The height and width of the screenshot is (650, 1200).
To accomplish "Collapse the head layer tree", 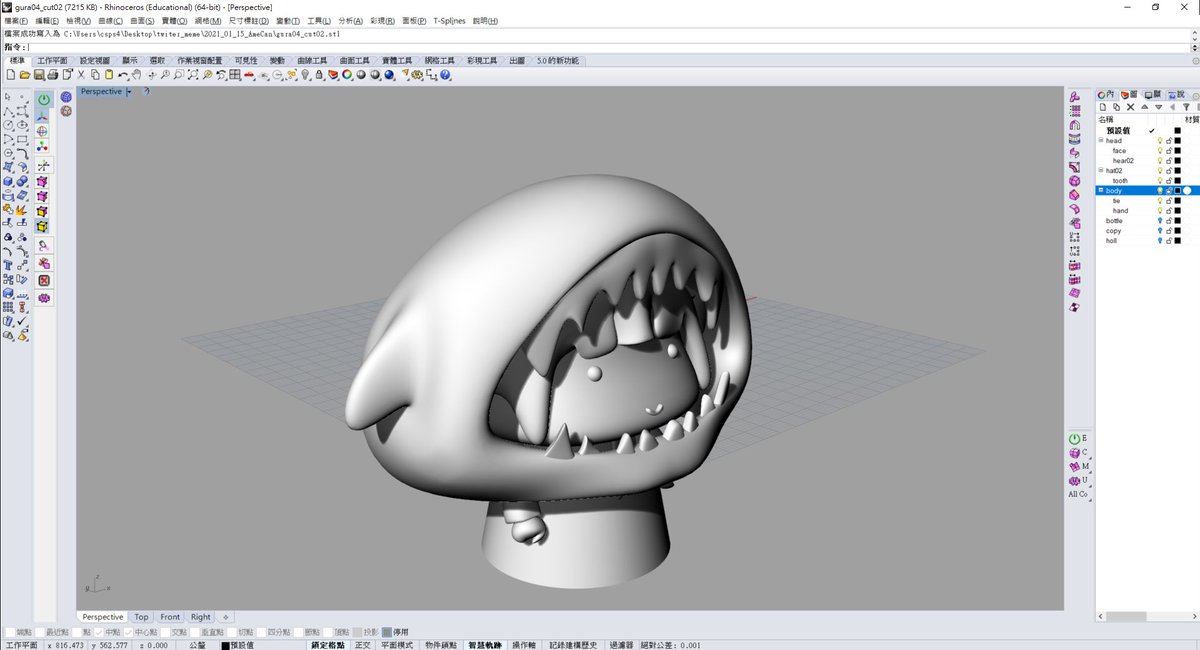I will pyautogui.click(x=1101, y=141).
